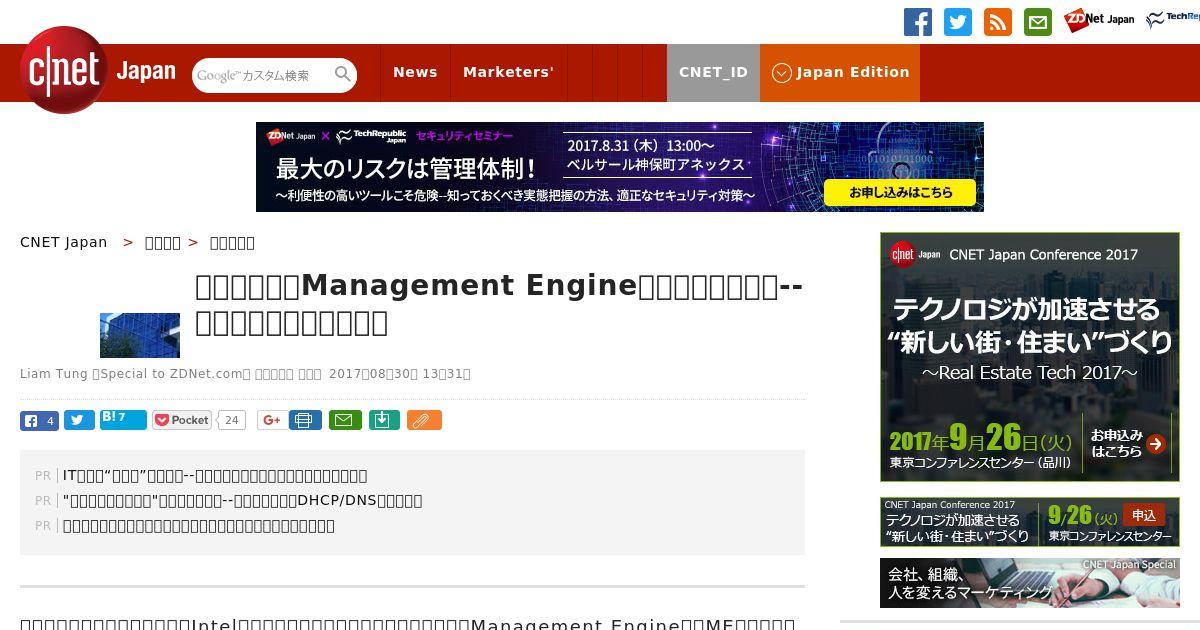Share the article on Google+

click(270, 420)
